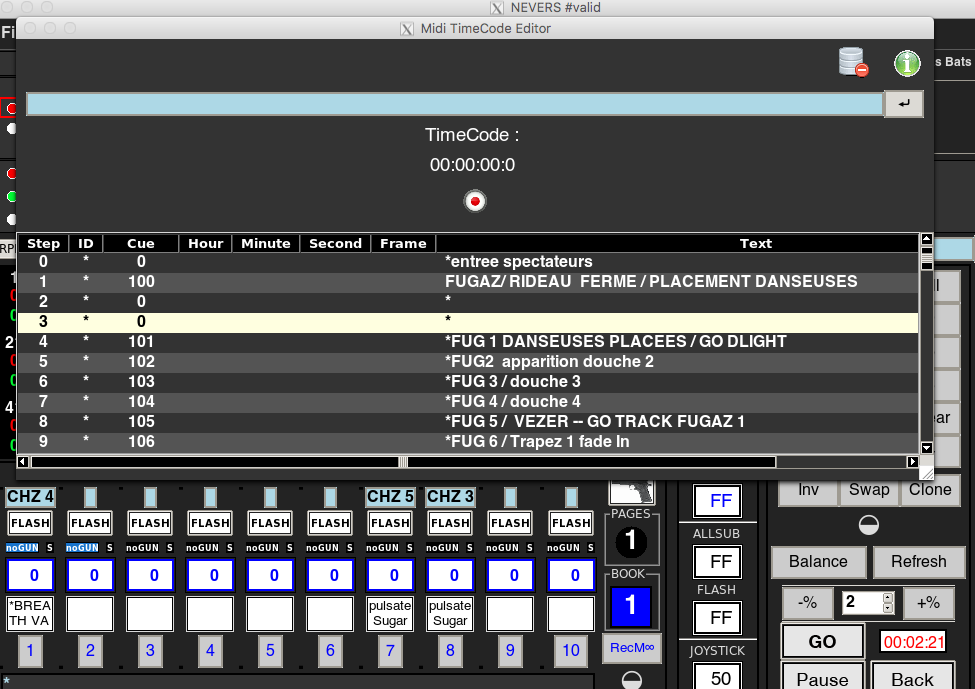Click the Refresh button
The height and width of the screenshot is (689, 975).
click(918, 561)
